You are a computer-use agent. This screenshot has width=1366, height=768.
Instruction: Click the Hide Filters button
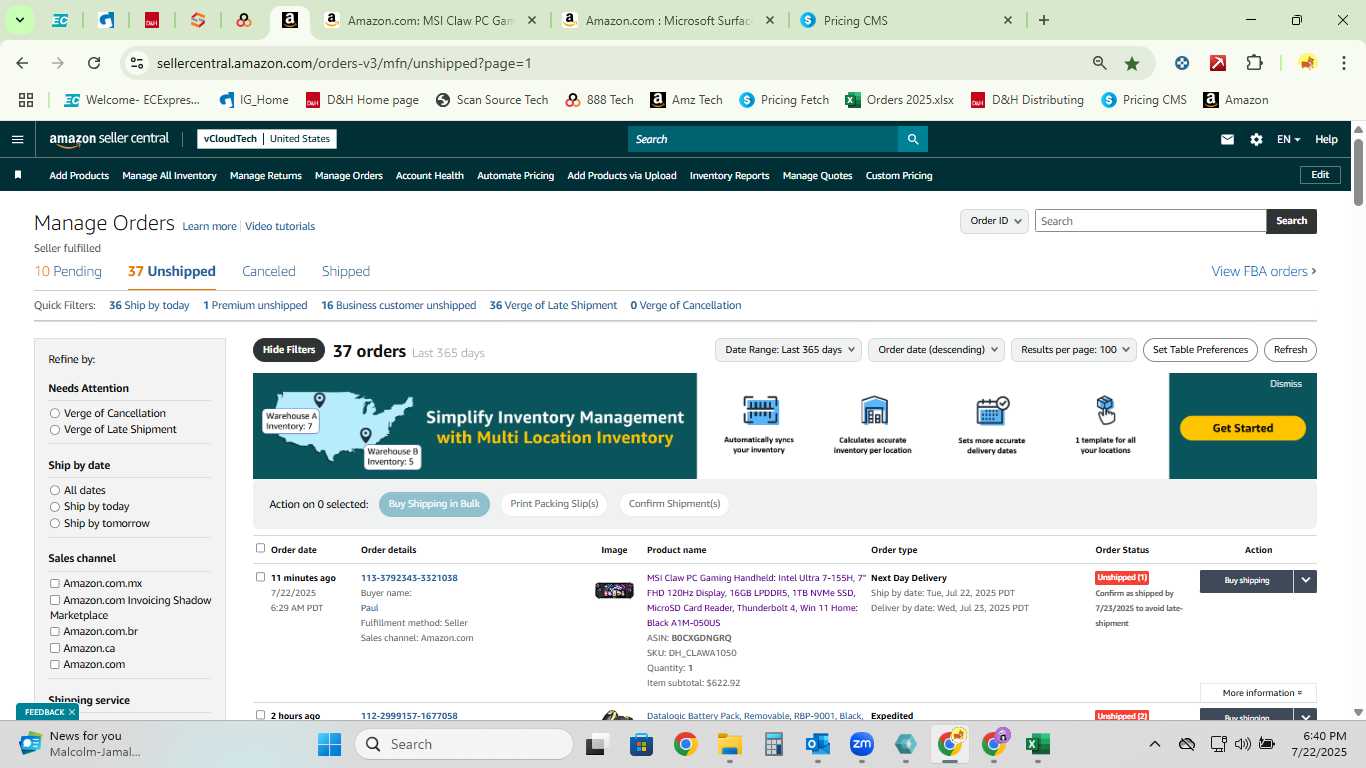click(289, 350)
